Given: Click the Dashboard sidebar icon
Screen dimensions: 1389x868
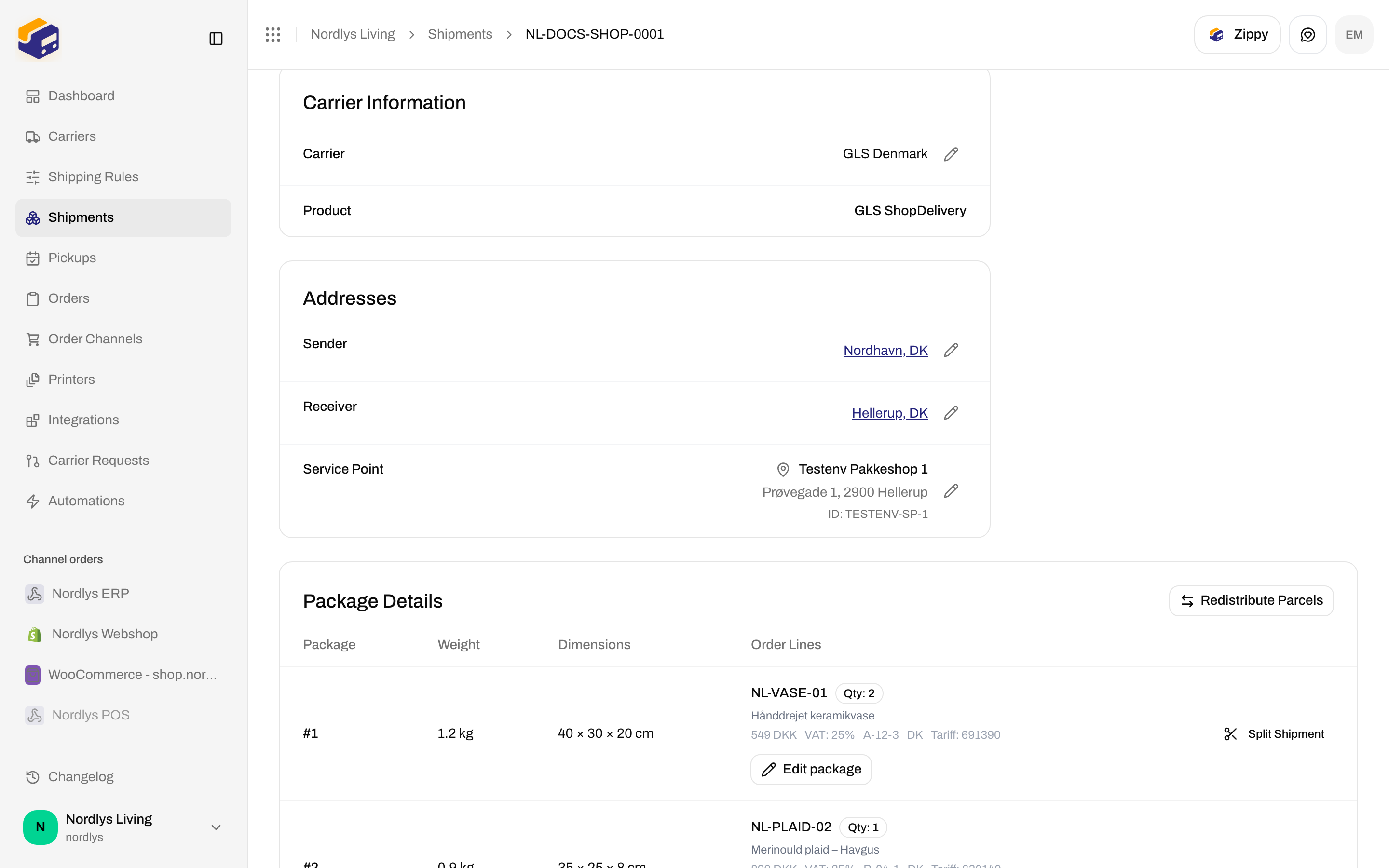Looking at the screenshot, I should (x=33, y=96).
